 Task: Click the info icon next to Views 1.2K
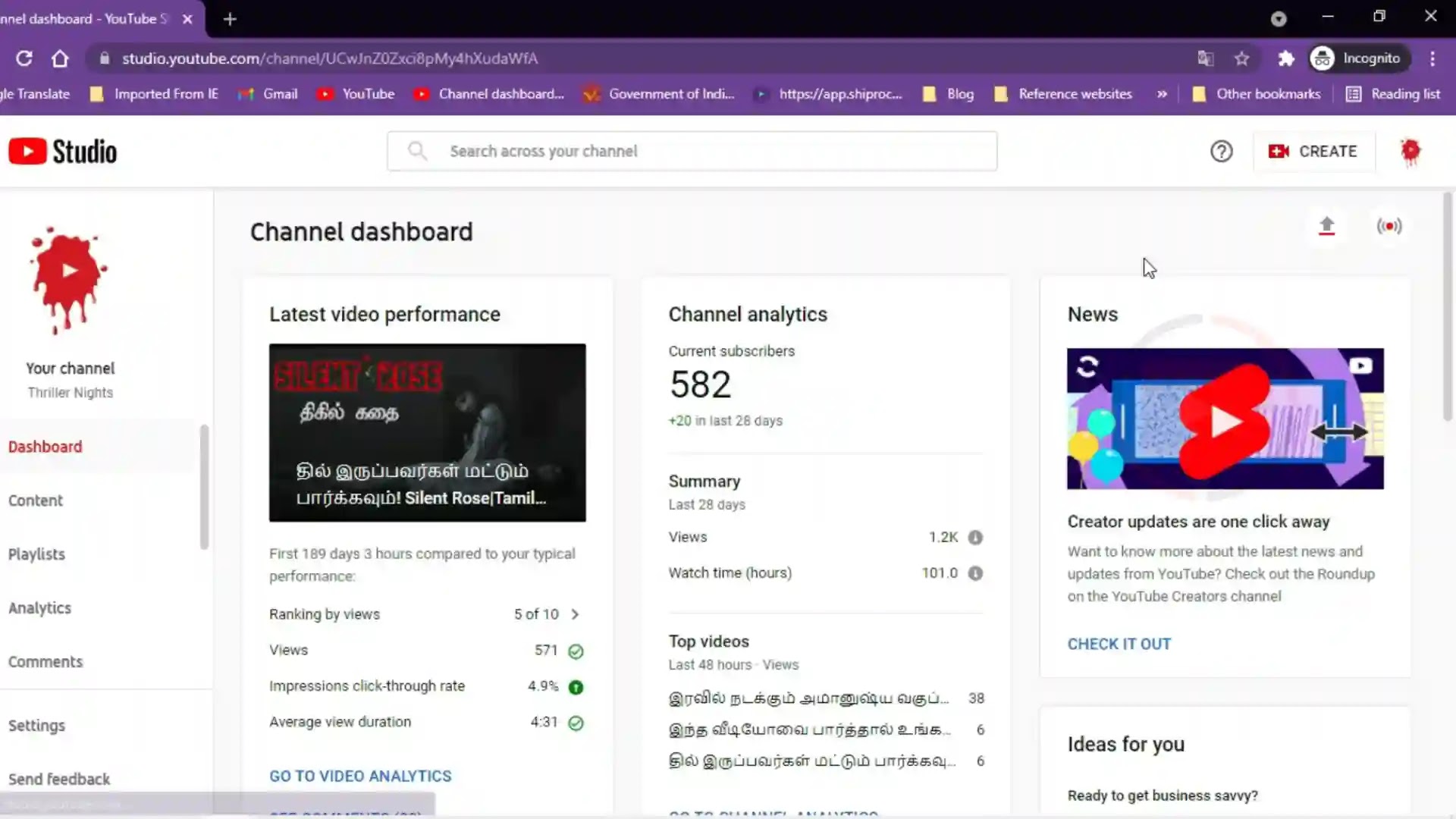[975, 537]
